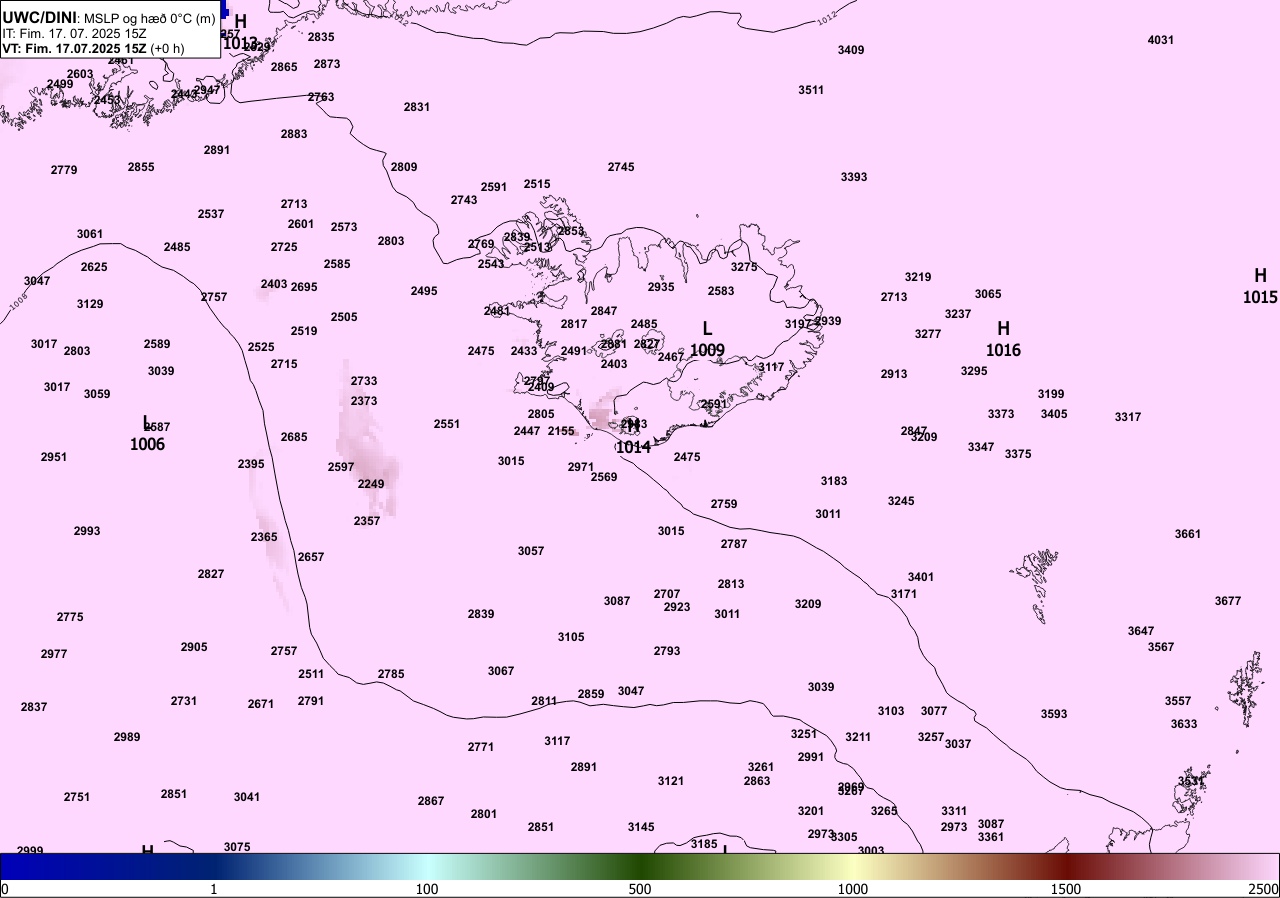The width and height of the screenshot is (1280, 898).
Task: Click the freezing level value 3065
Action: pyautogui.click(x=988, y=294)
